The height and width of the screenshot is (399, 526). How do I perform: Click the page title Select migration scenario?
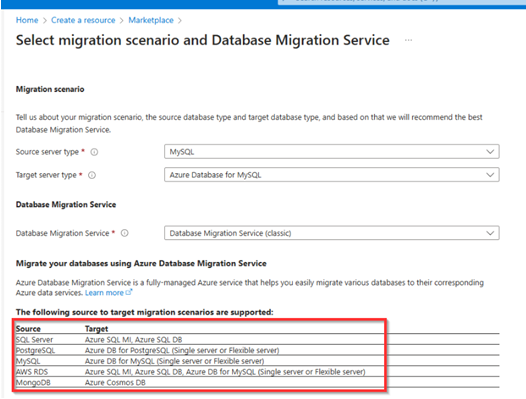point(203,40)
